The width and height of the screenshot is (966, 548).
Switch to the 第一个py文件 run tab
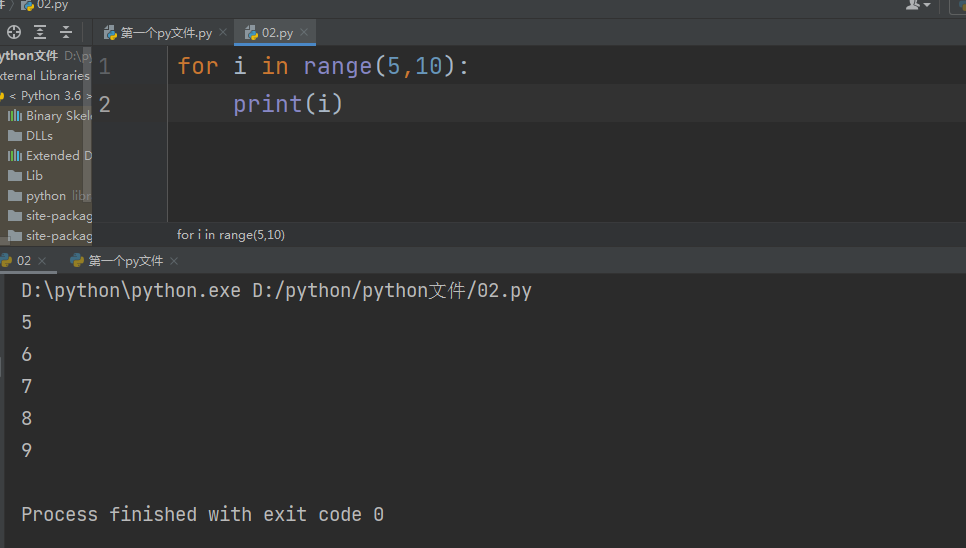(x=125, y=261)
